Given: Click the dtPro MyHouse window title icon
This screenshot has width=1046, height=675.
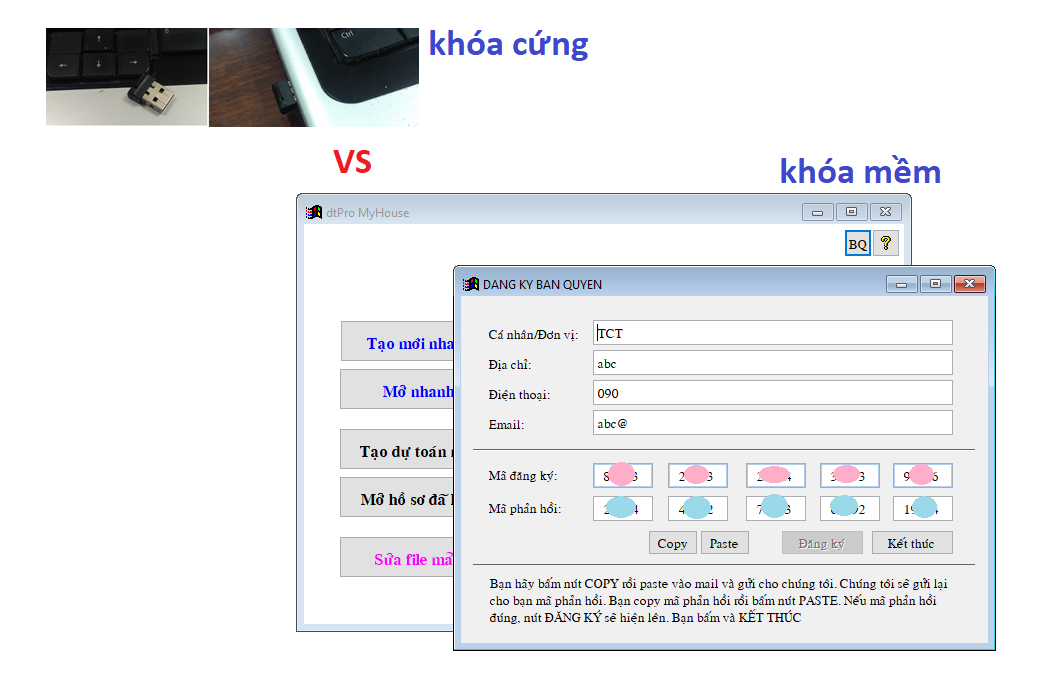Looking at the screenshot, I should tap(314, 212).
